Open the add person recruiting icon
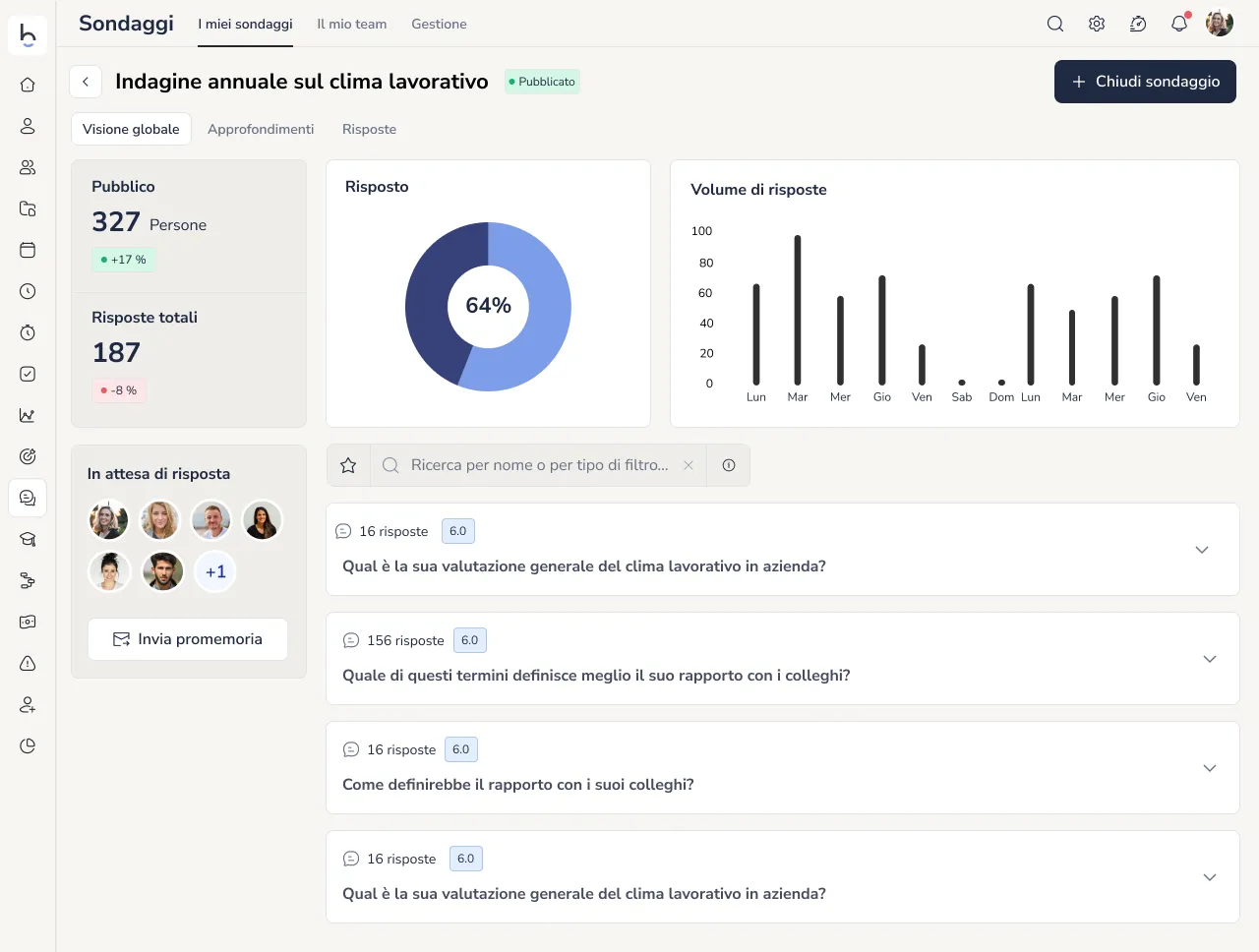This screenshot has height=952, width=1259. (28, 704)
